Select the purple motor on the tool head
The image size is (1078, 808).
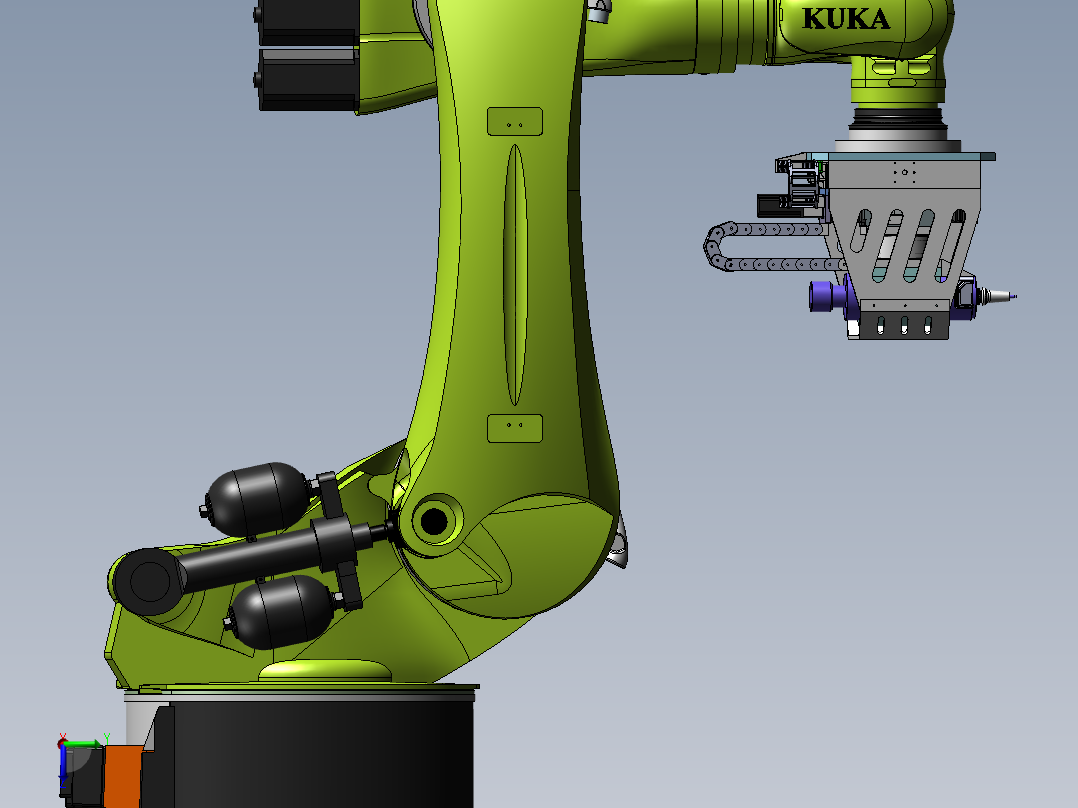(x=829, y=296)
